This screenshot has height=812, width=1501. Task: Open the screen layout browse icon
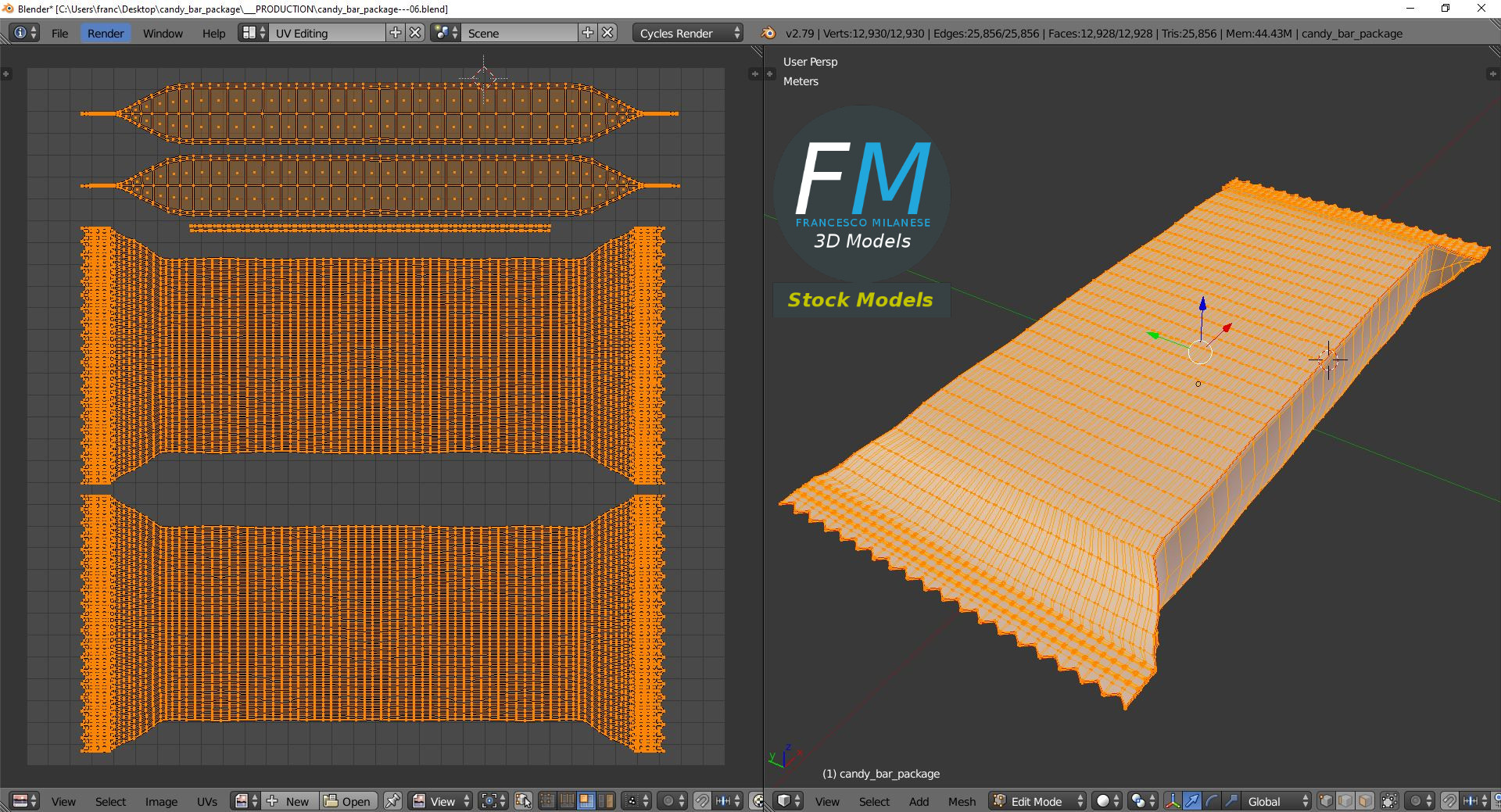tap(253, 33)
